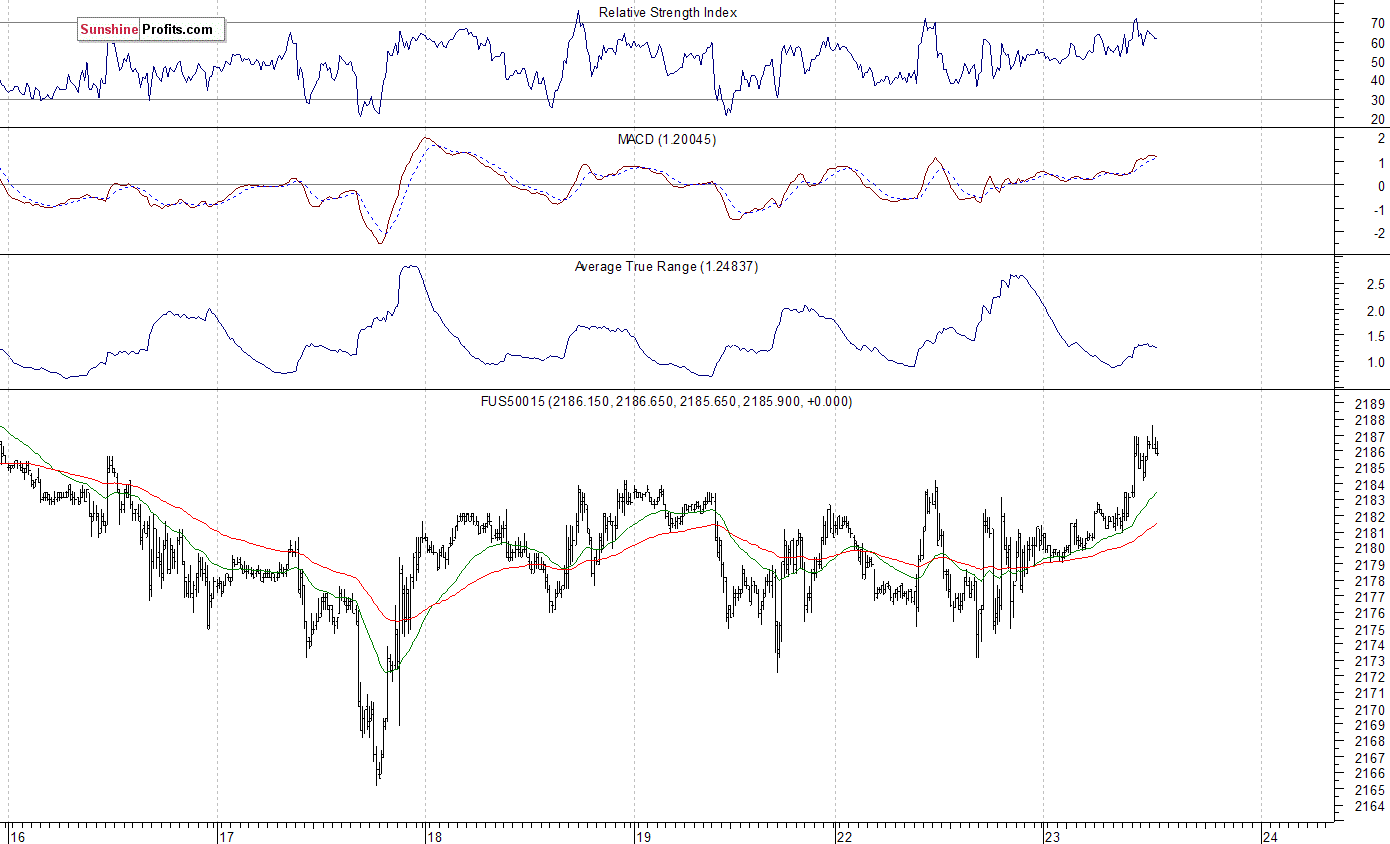
Task: Click price level 2189 on axis
Action: 1369,405
